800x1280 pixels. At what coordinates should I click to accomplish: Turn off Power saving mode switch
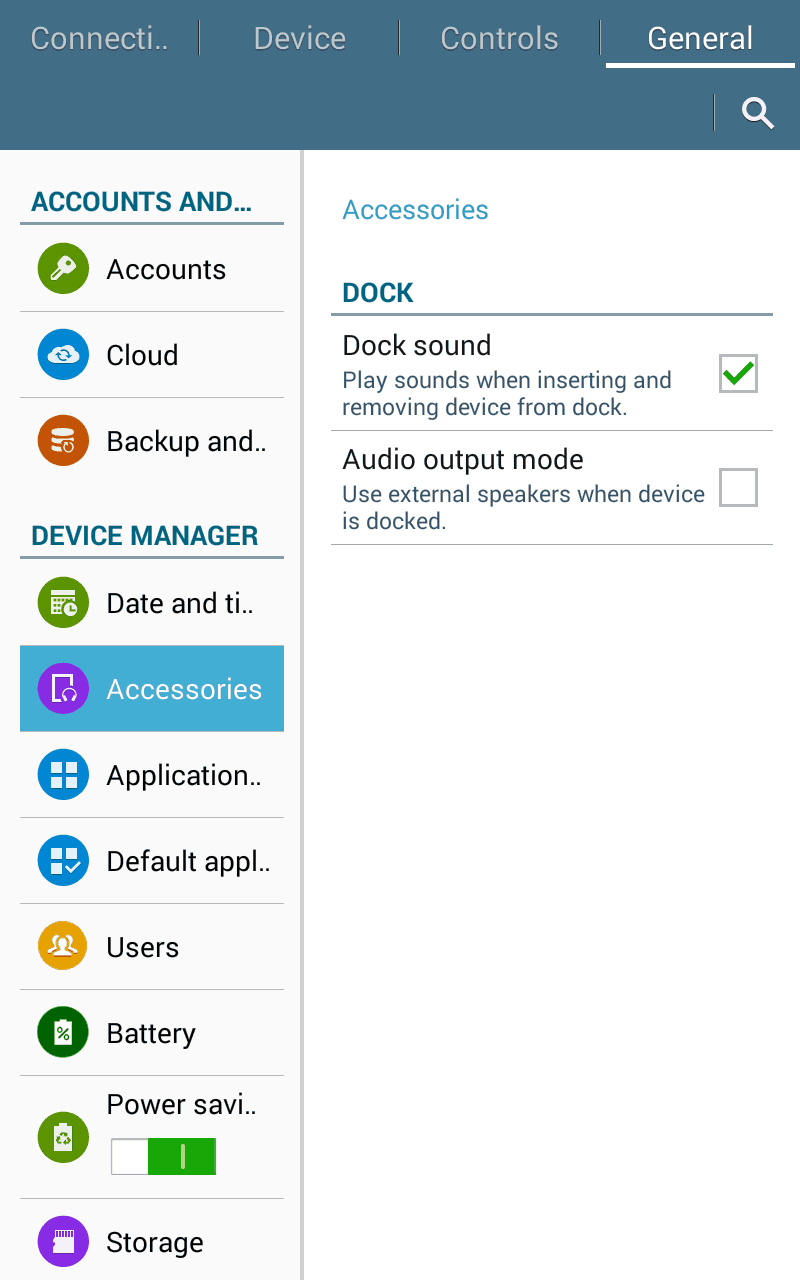click(x=163, y=1156)
